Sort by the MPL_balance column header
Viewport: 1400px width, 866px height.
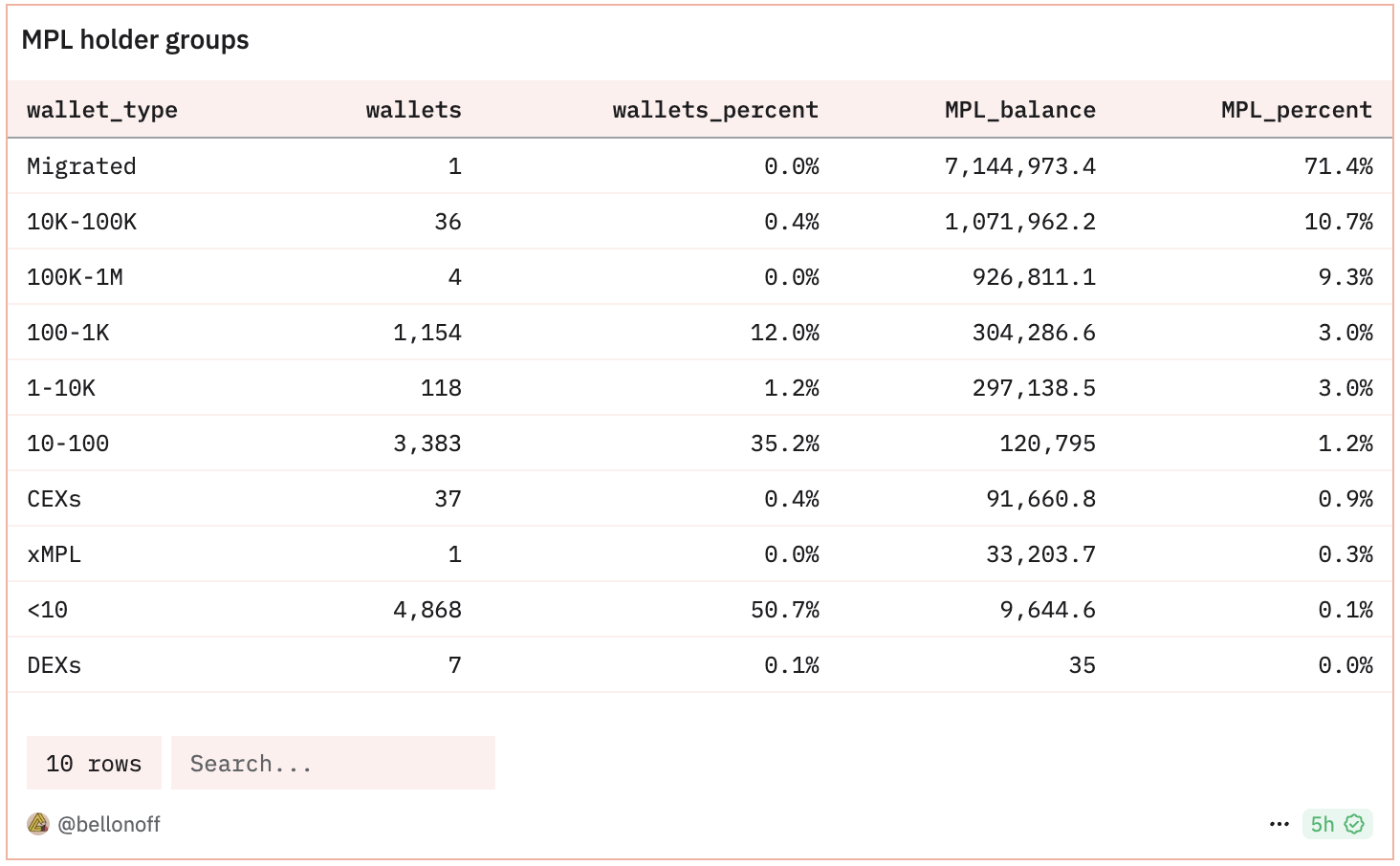tap(1020, 110)
